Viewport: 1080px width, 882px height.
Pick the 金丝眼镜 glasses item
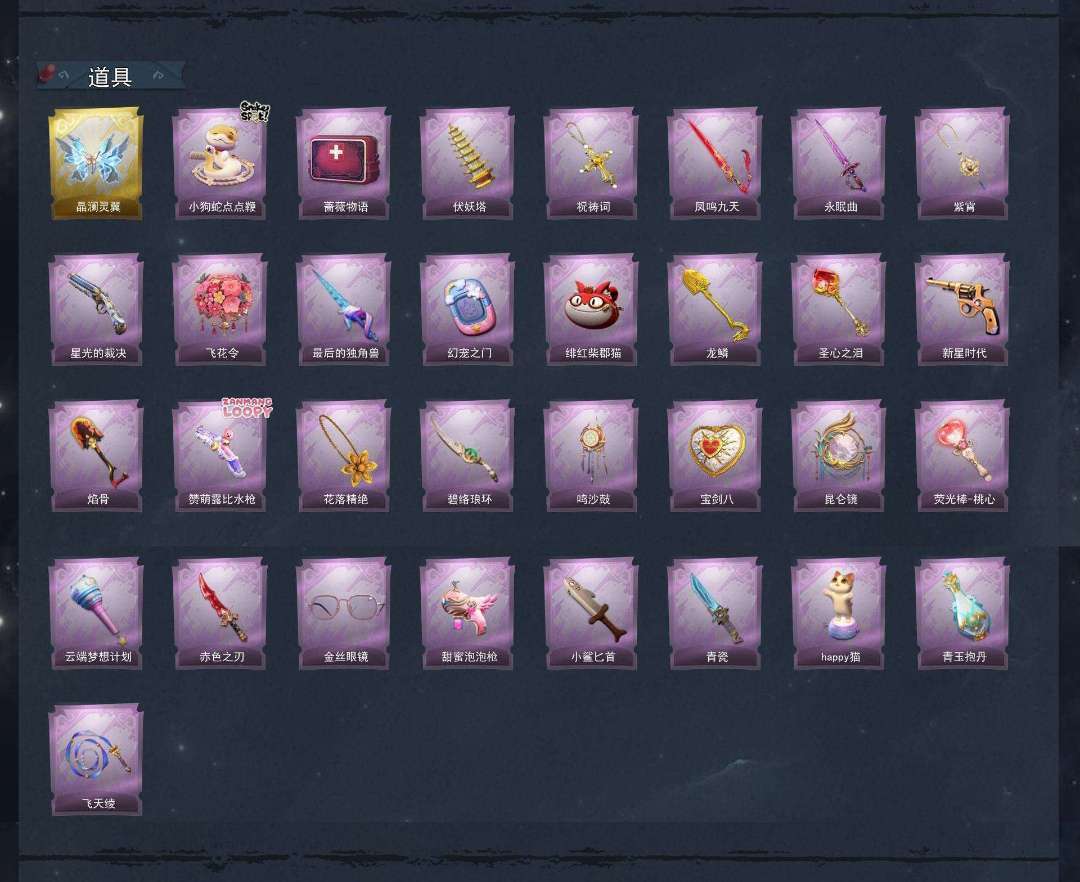344,613
